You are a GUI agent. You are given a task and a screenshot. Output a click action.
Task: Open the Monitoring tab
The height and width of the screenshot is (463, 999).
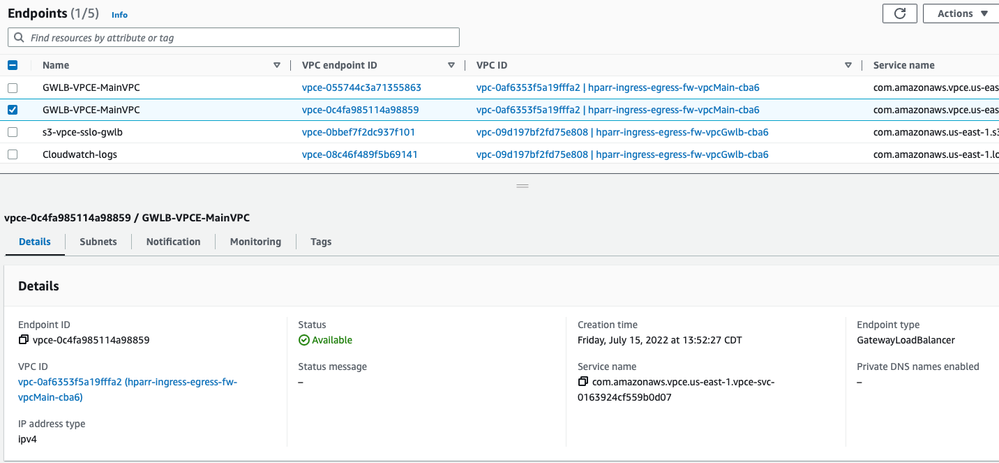point(255,242)
